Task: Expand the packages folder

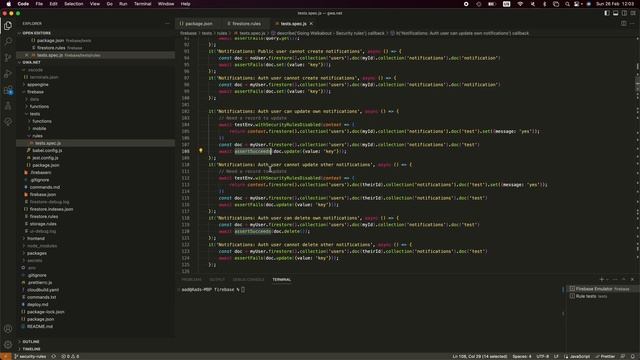Action: click(96, 253)
